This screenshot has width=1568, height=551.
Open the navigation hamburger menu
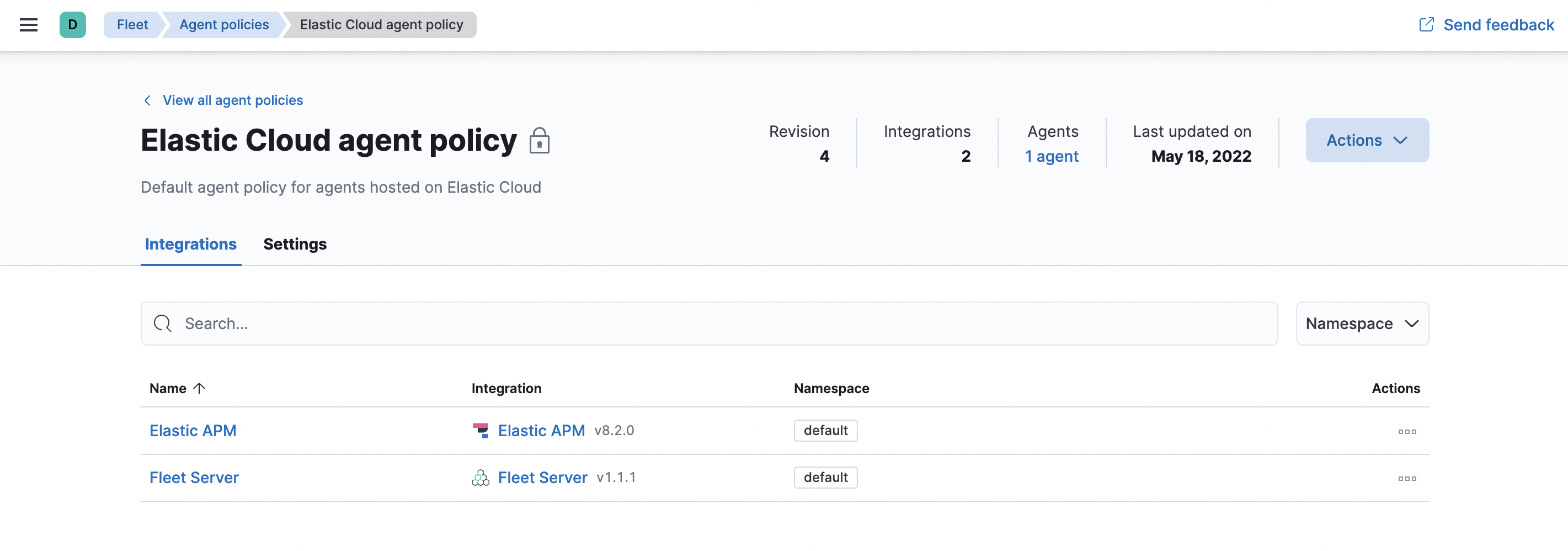click(28, 24)
